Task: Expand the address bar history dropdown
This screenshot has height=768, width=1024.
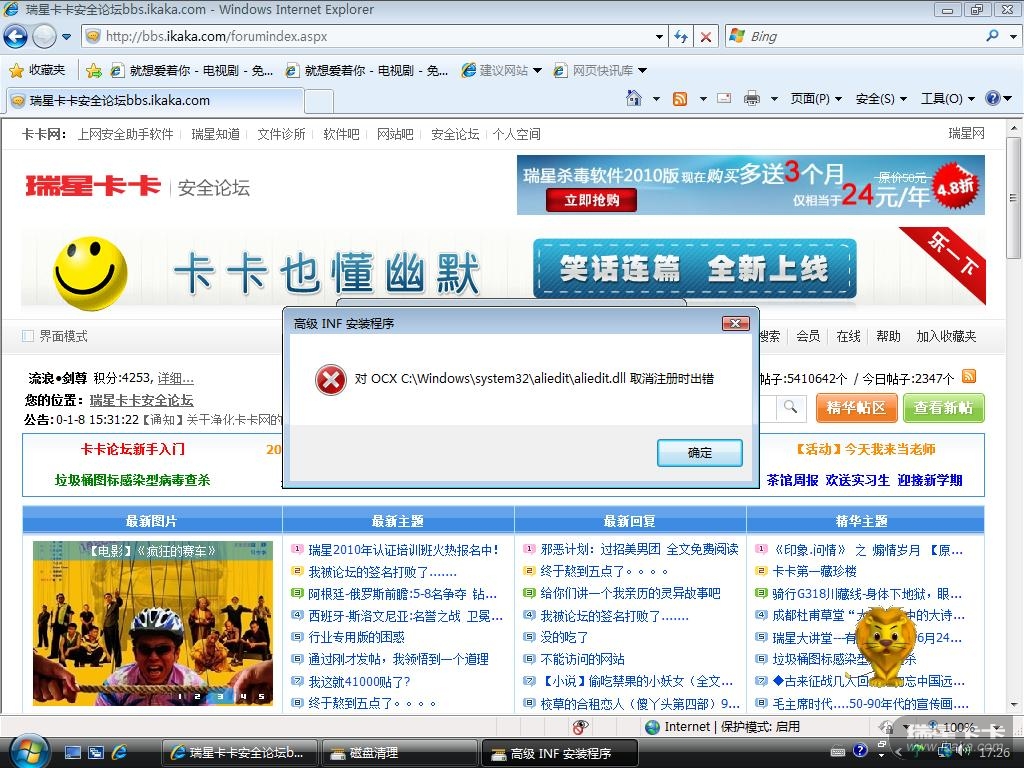Action: (659, 37)
